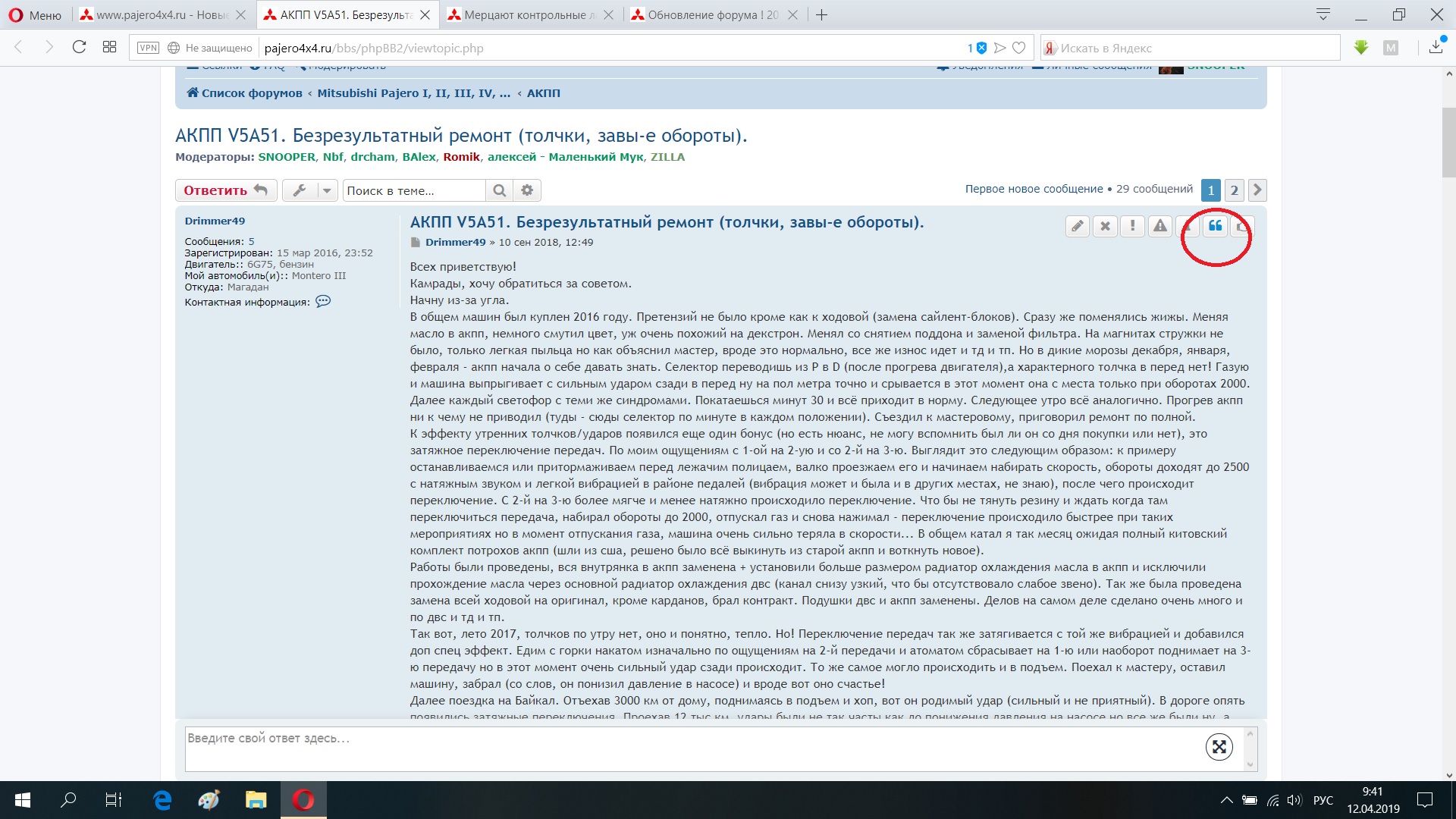
Task: Open advanced search gear icon
Action: [x=527, y=190]
